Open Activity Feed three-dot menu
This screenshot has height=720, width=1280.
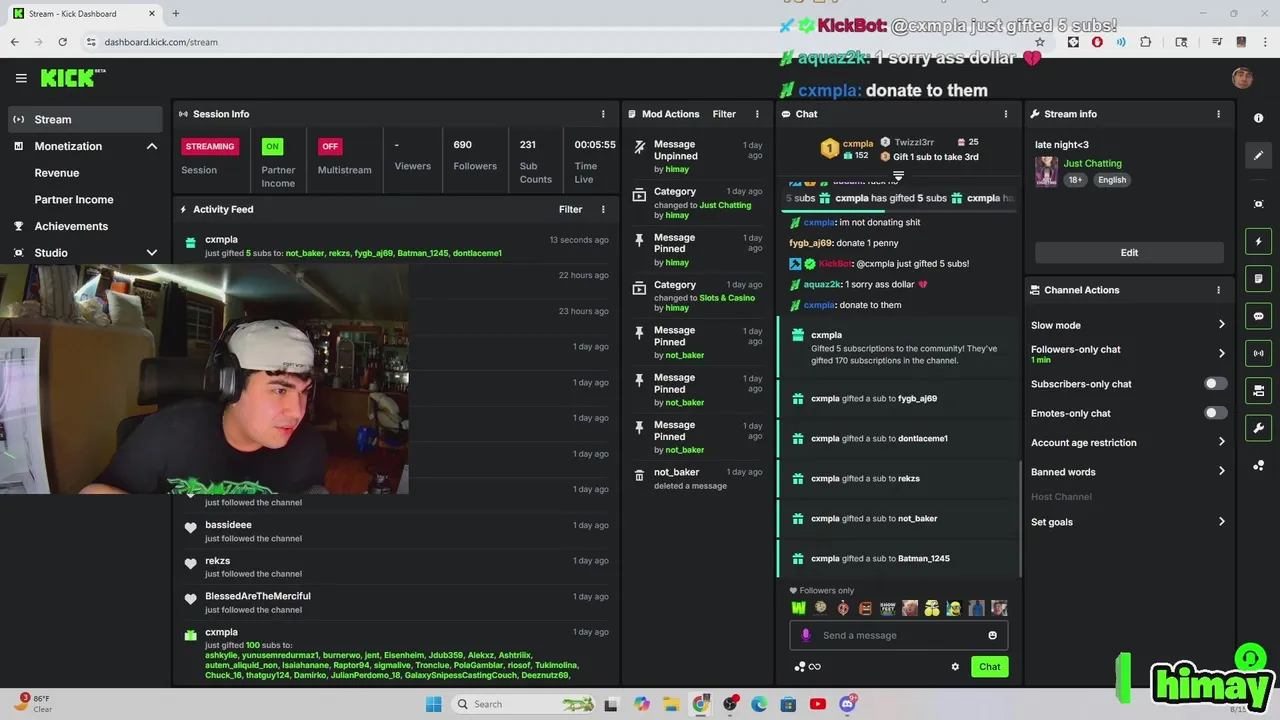coord(603,209)
